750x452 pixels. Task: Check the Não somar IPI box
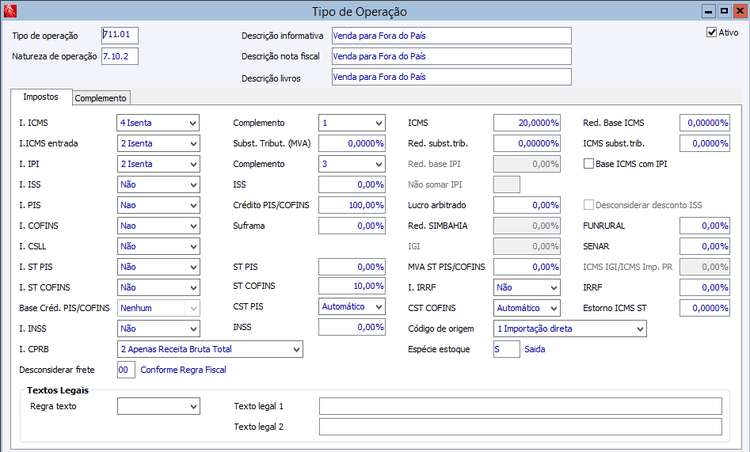507,184
